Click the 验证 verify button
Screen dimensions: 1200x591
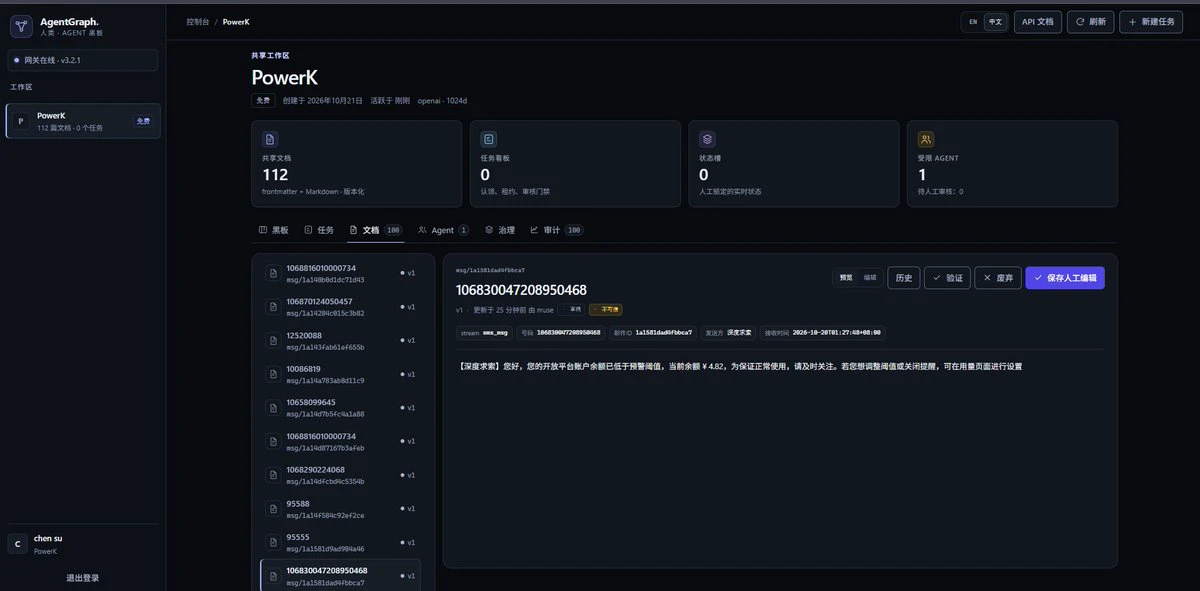point(948,278)
